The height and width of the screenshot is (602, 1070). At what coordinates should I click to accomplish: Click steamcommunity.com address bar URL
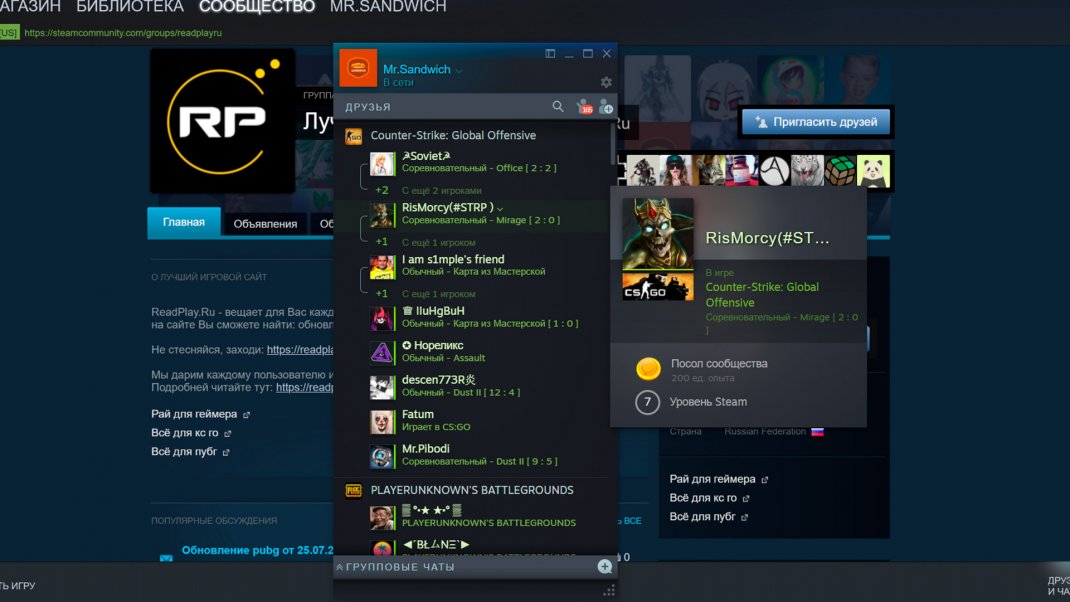pos(123,33)
